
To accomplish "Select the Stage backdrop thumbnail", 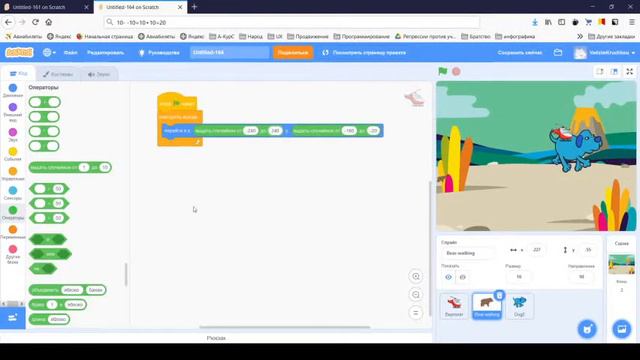I will [622, 264].
